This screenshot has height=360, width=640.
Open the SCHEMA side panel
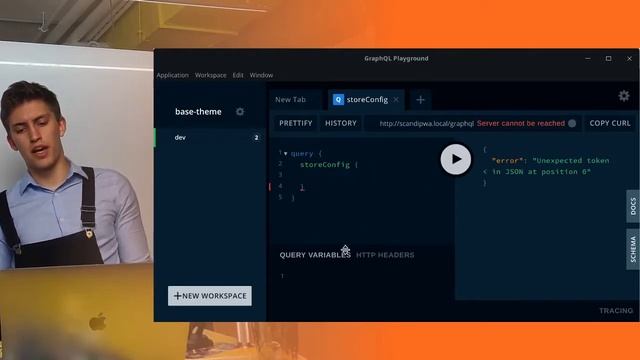point(633,249)
